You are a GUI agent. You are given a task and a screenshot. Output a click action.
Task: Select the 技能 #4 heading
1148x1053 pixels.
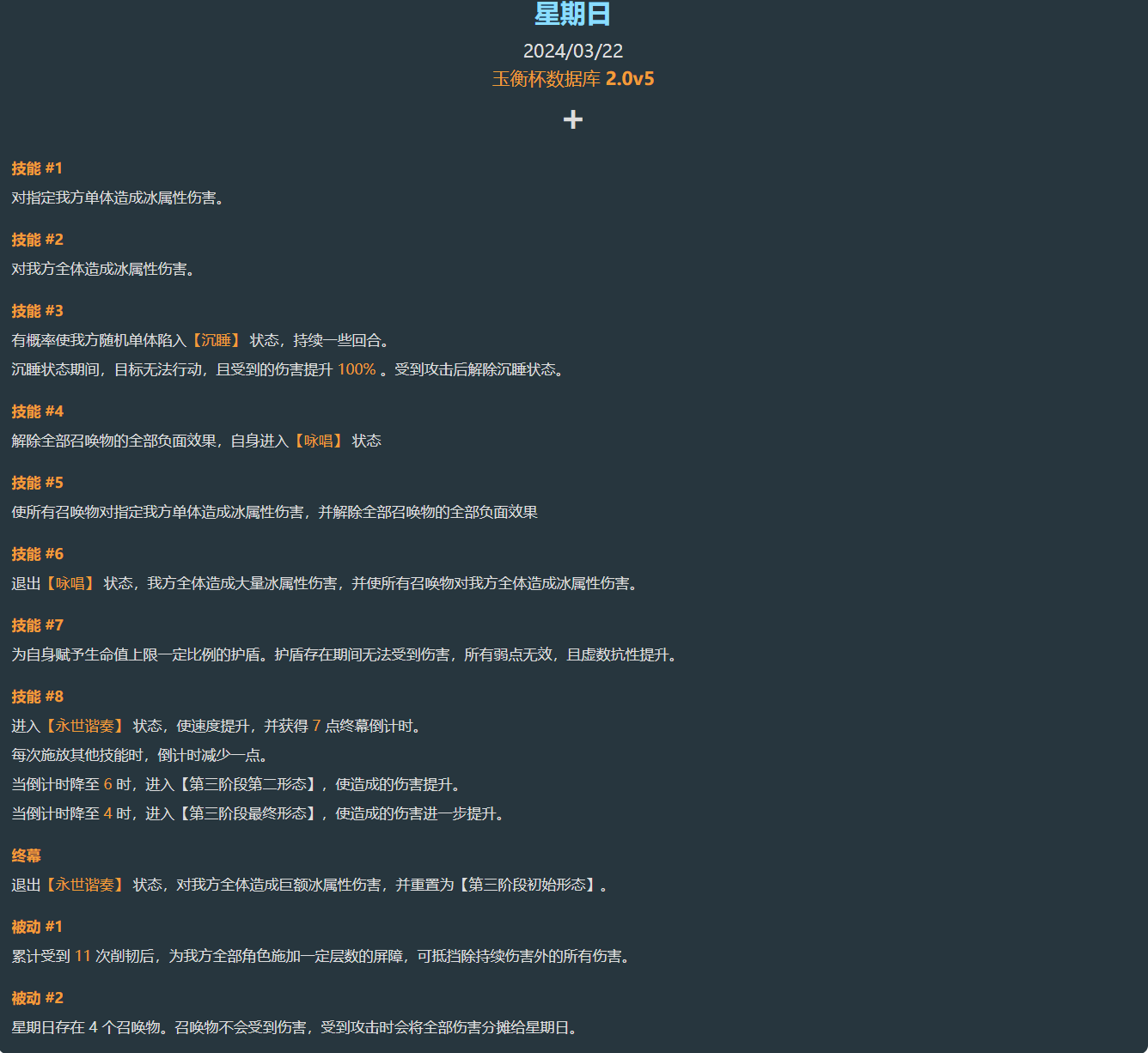(x=37, y=411)
